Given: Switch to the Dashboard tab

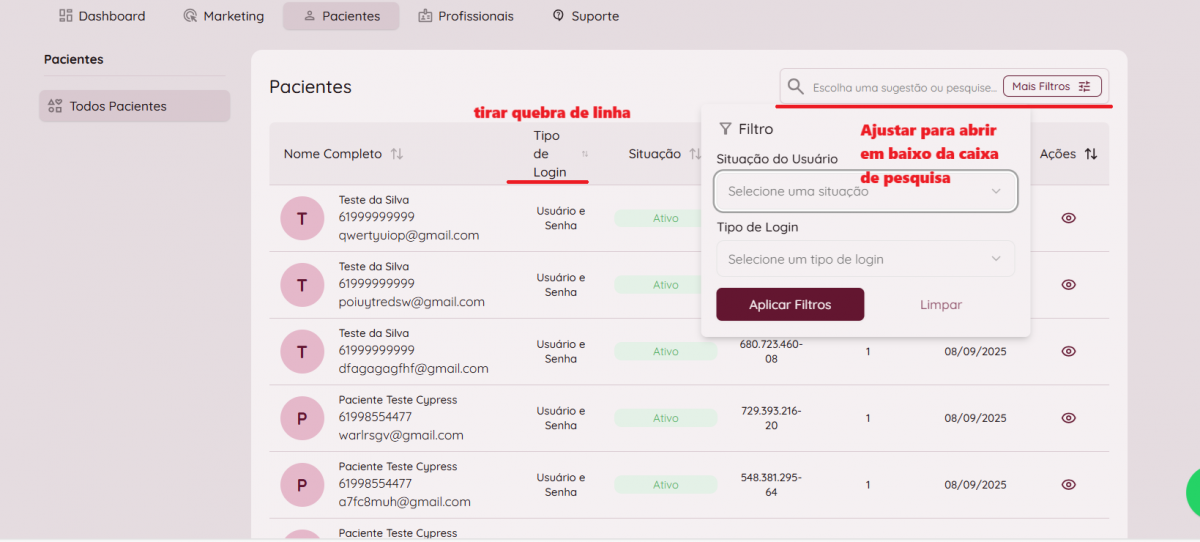Looking at the screenshot, I should (102, 16).
